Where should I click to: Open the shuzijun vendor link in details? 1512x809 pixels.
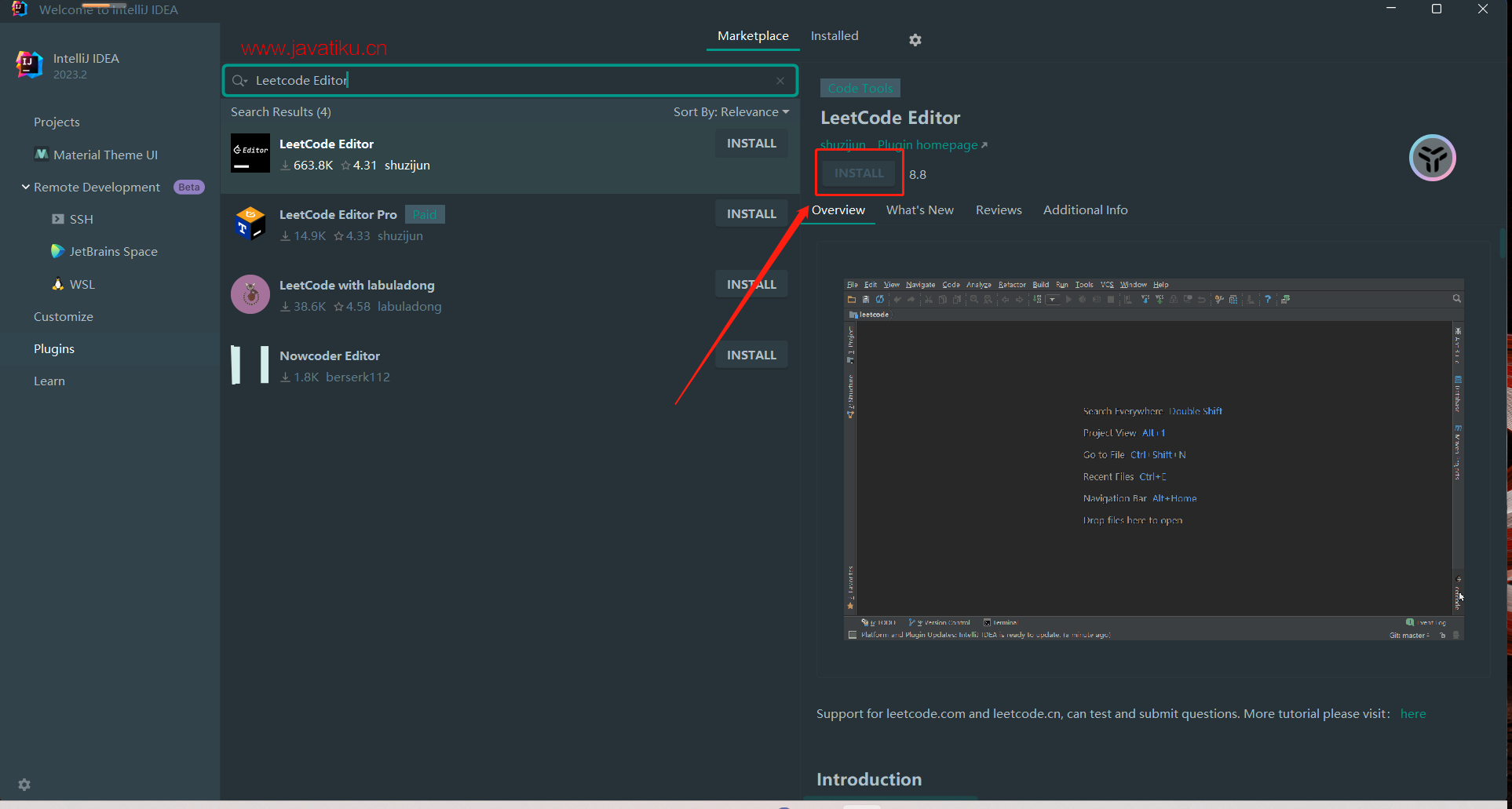pyautogui.click(x=842, y=145)
